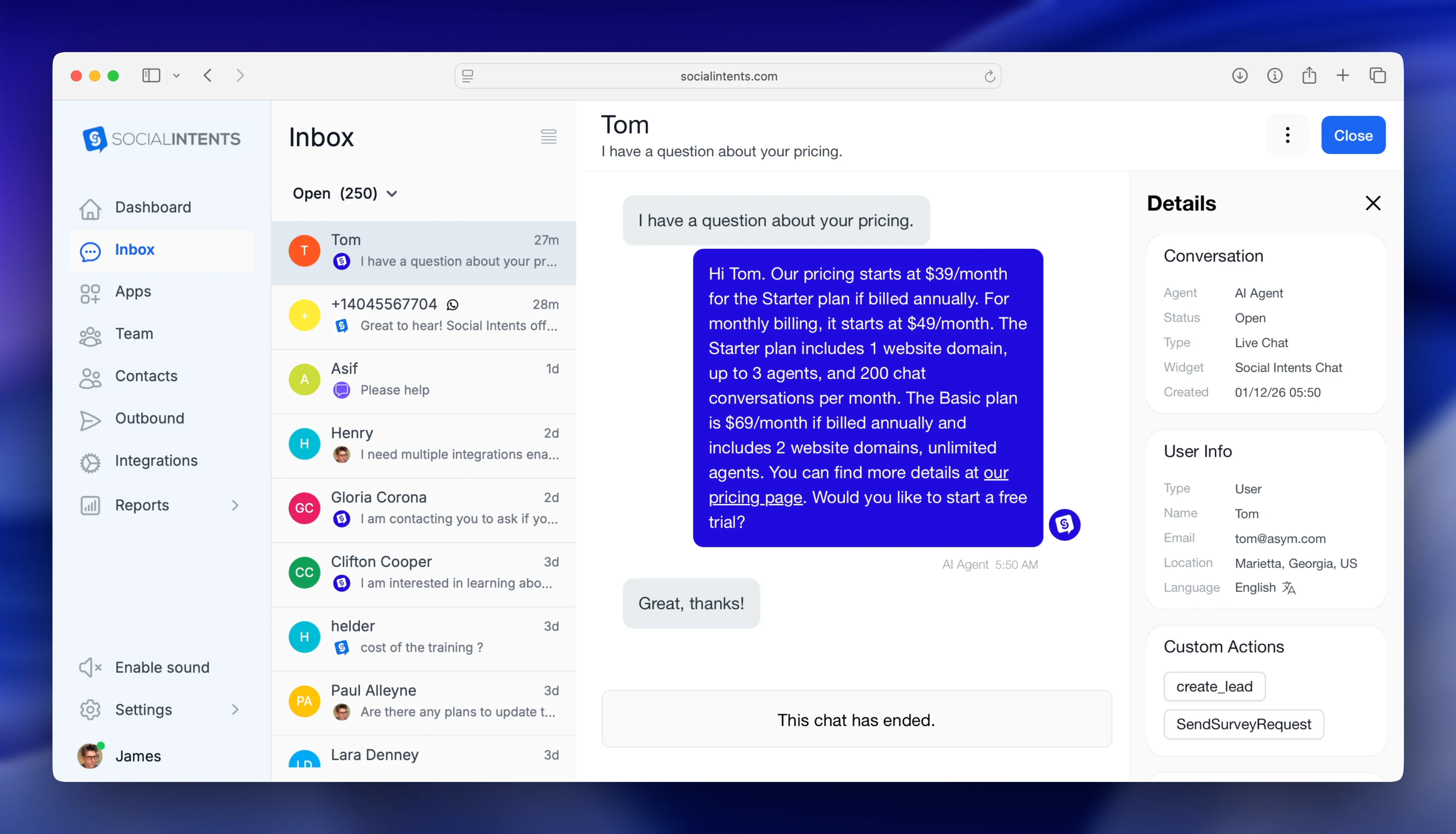1456x834 pixels.
Task: Click the Close button for Tom's chat
Action: tap(1353, 135)
